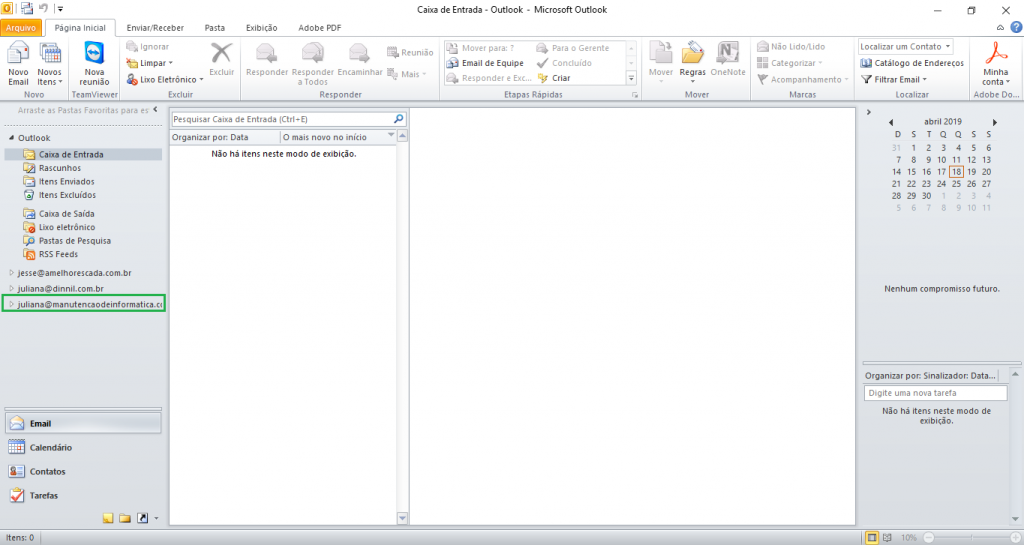Click Send/Receive icon in quick access toolbar
Image resolution: width=1024 pixels, height=545 pixels.
(x=27, y=8)
